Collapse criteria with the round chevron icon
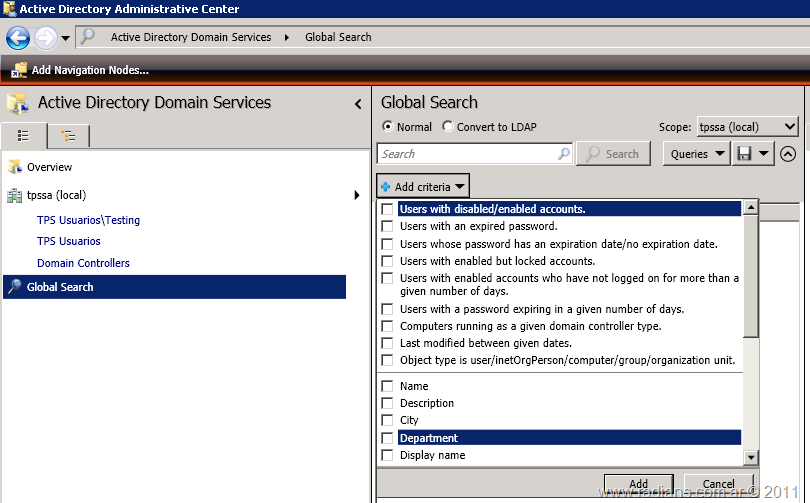Image resolution: width=810 pixels, height=503 pixels. pyautogui.click(x=788, y=154)
